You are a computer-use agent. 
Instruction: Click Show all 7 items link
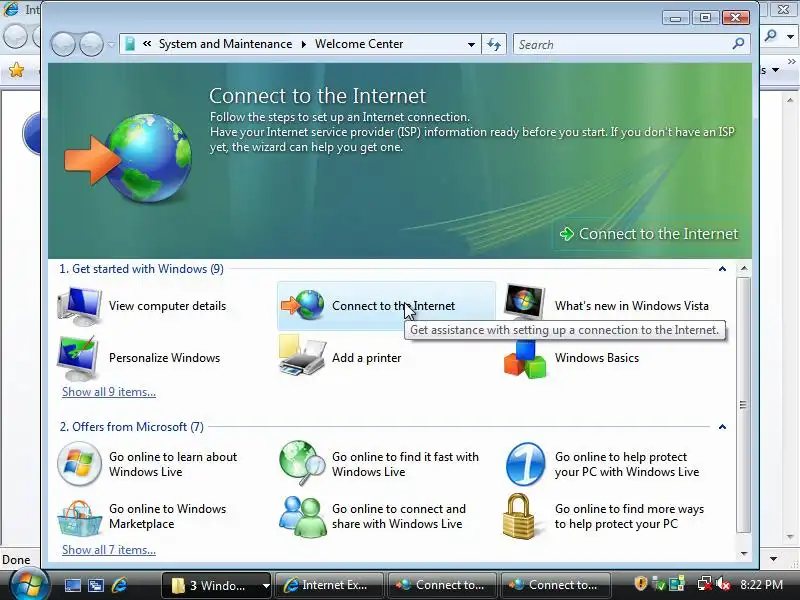(x=109, y=549)
